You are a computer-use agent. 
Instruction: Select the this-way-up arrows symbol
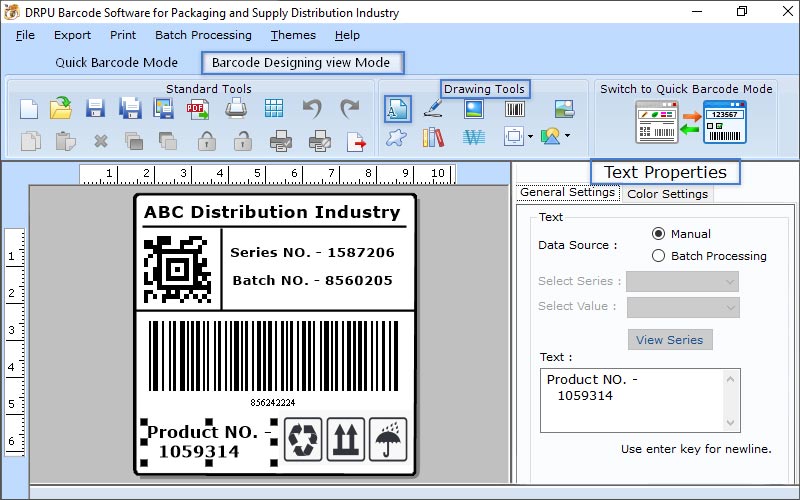pos(345,439)
